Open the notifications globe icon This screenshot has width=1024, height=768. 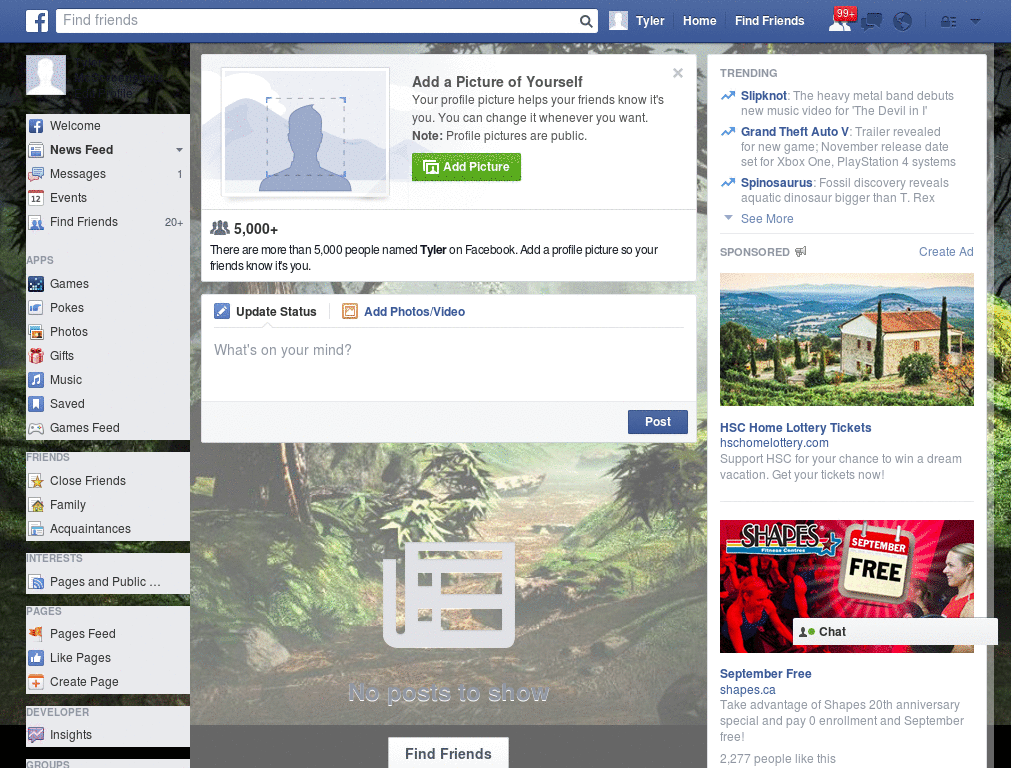[x=903, y=22]
